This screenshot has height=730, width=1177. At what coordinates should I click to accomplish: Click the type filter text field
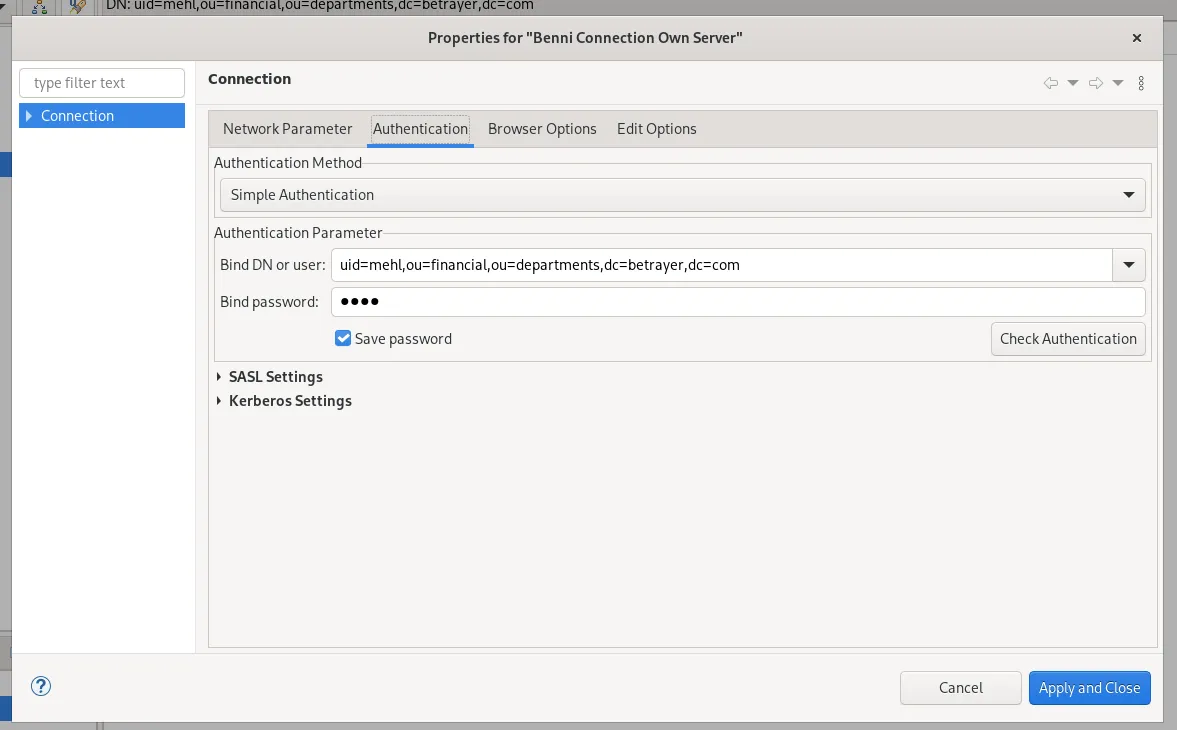coord(101,82)
